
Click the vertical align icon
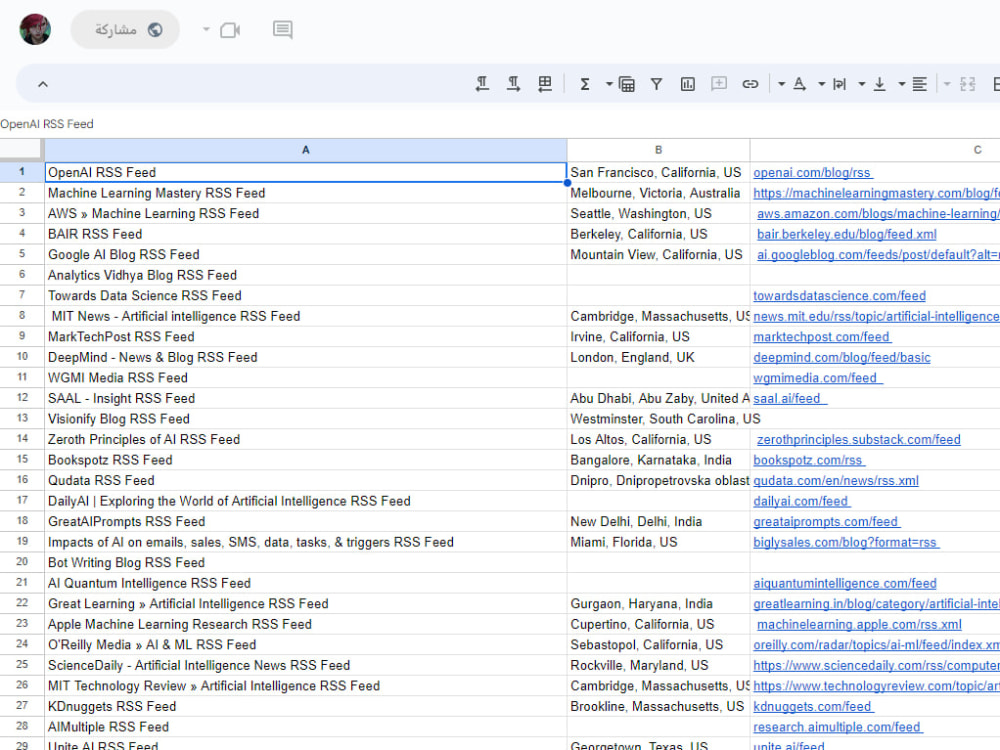[879, 84]
